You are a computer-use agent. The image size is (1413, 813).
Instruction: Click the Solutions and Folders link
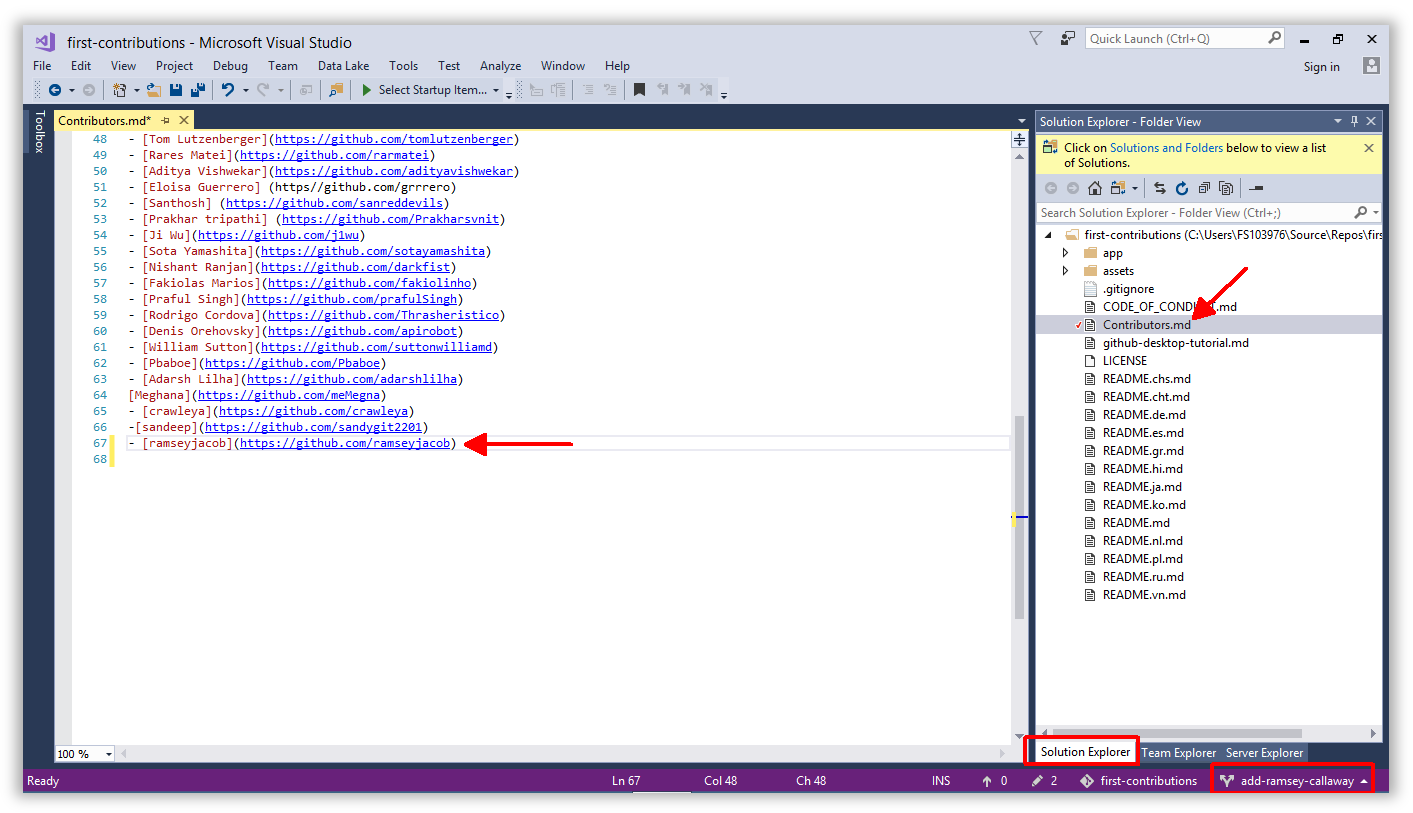(1166, 148)
